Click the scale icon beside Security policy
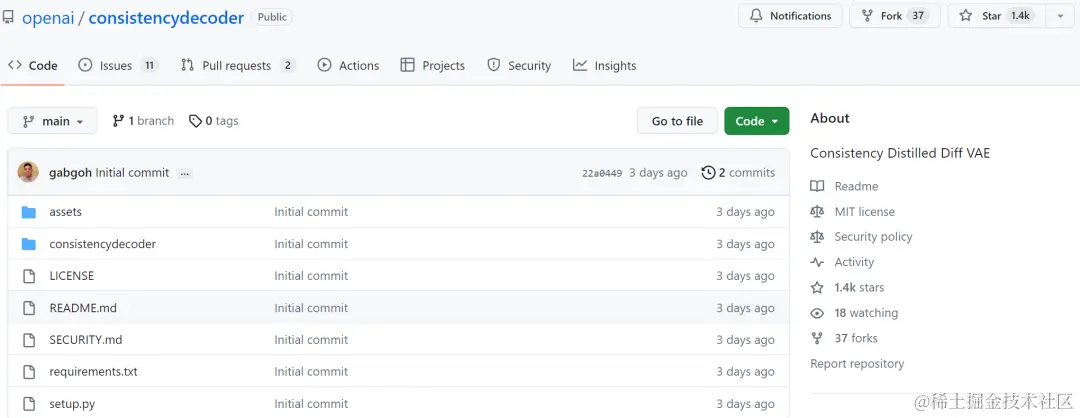 click(x=817, y=237)
